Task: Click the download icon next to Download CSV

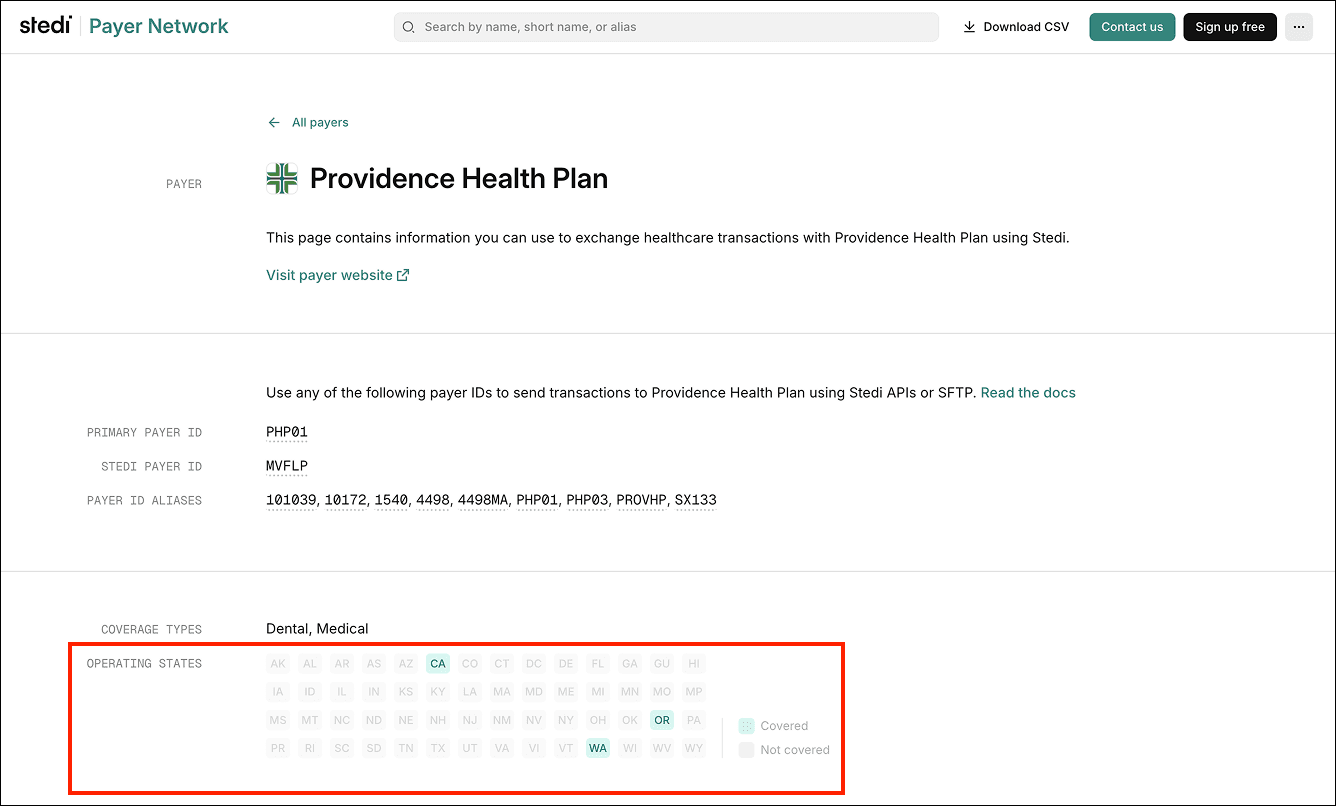Action: pyautogui.click(x=969, y=26)
